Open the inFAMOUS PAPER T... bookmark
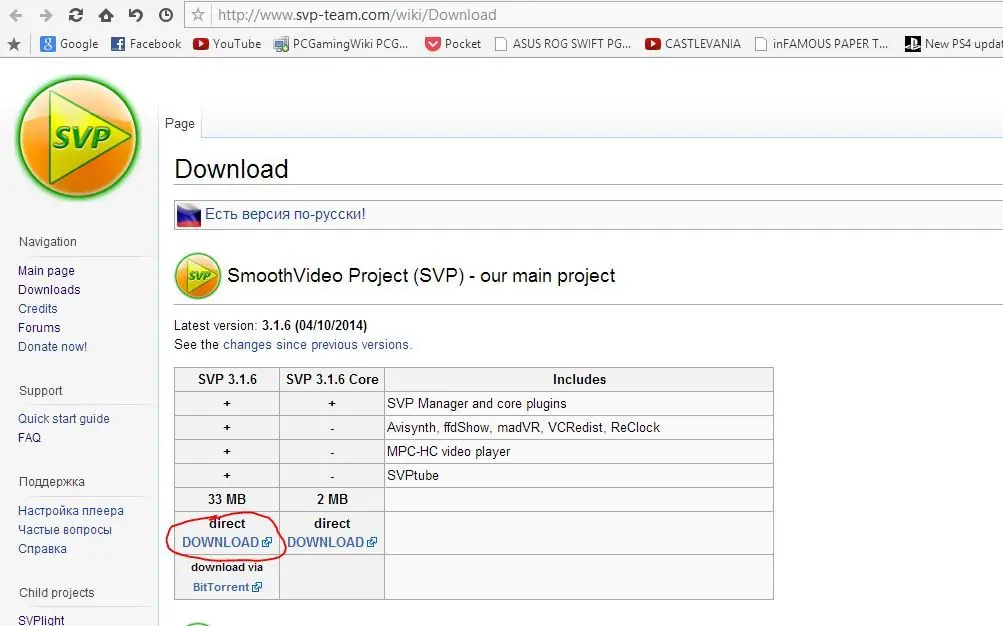 [x=822, y=44]
